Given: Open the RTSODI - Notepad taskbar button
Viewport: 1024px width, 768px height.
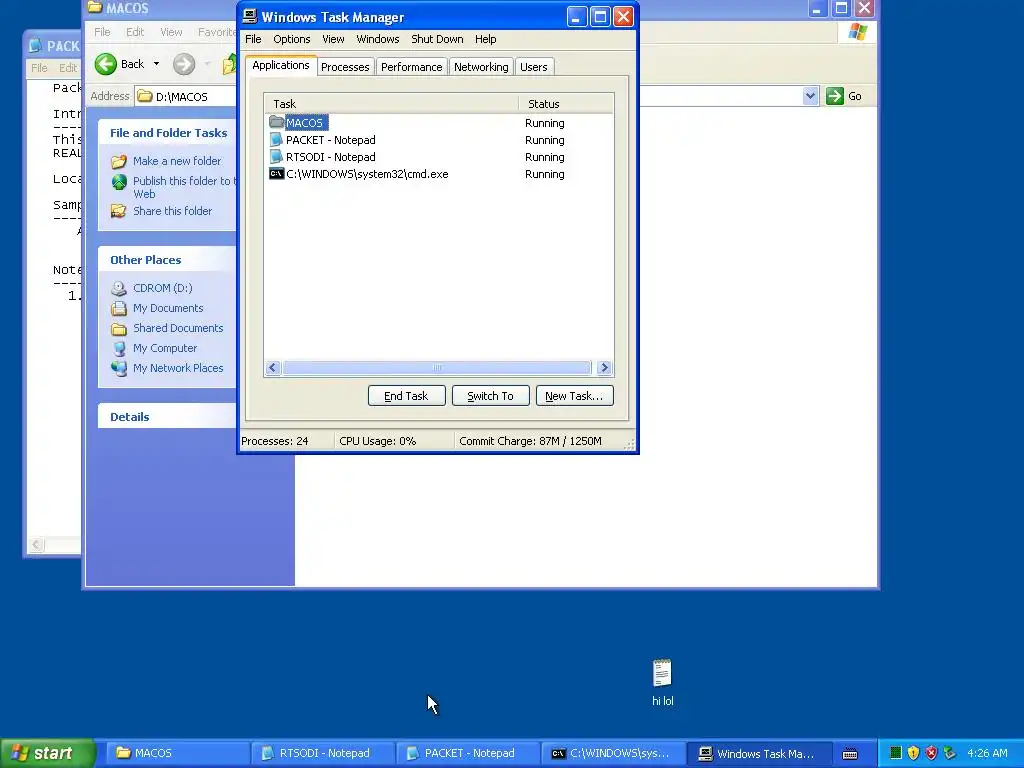Looking at the screenshot, I should [x=323, y=753].
